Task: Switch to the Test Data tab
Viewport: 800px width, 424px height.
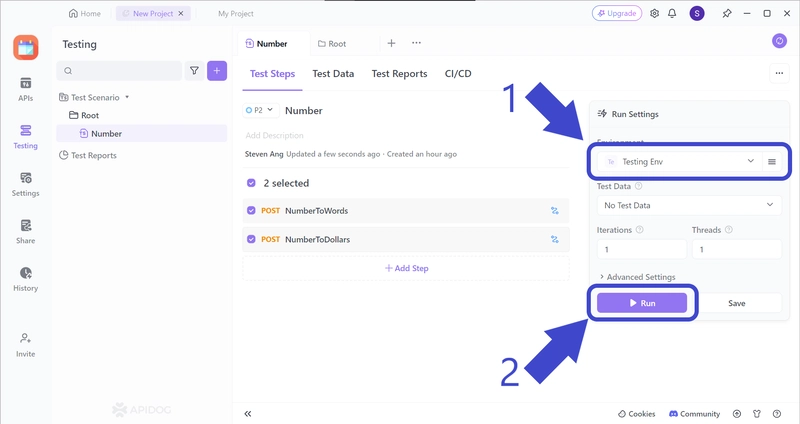Action: click(333, 74)
